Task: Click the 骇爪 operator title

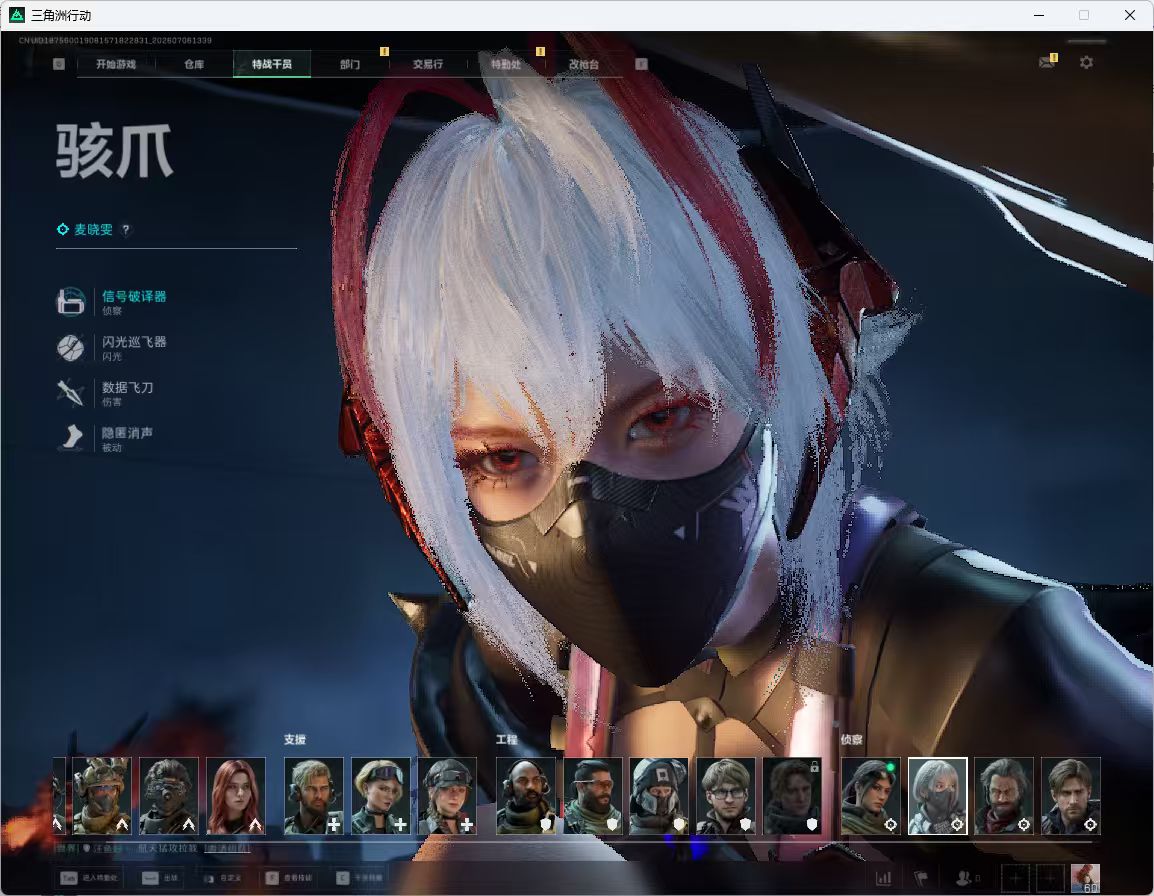Action: coord(114,151)
